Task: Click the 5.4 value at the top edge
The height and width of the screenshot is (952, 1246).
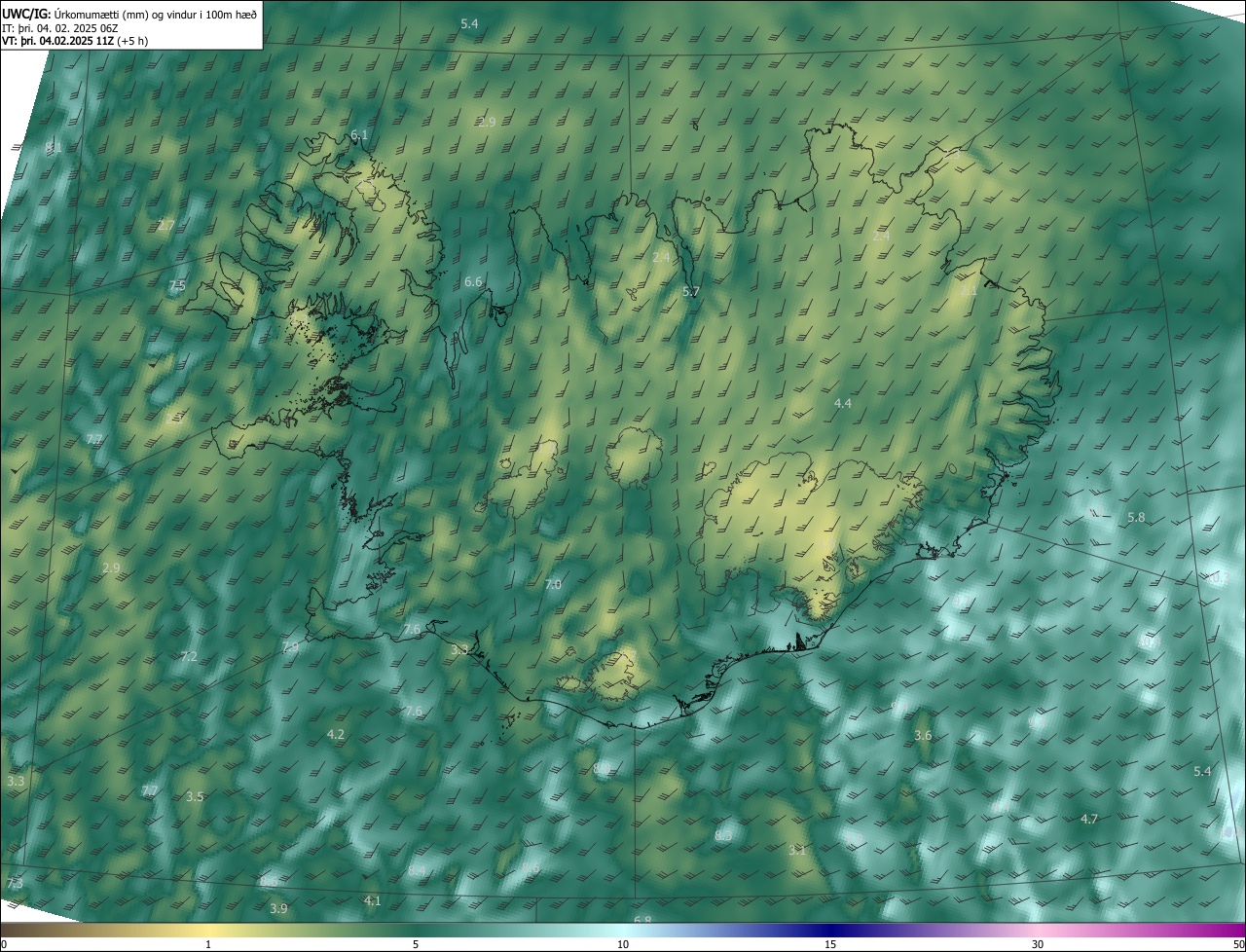Action: [469, 22]
